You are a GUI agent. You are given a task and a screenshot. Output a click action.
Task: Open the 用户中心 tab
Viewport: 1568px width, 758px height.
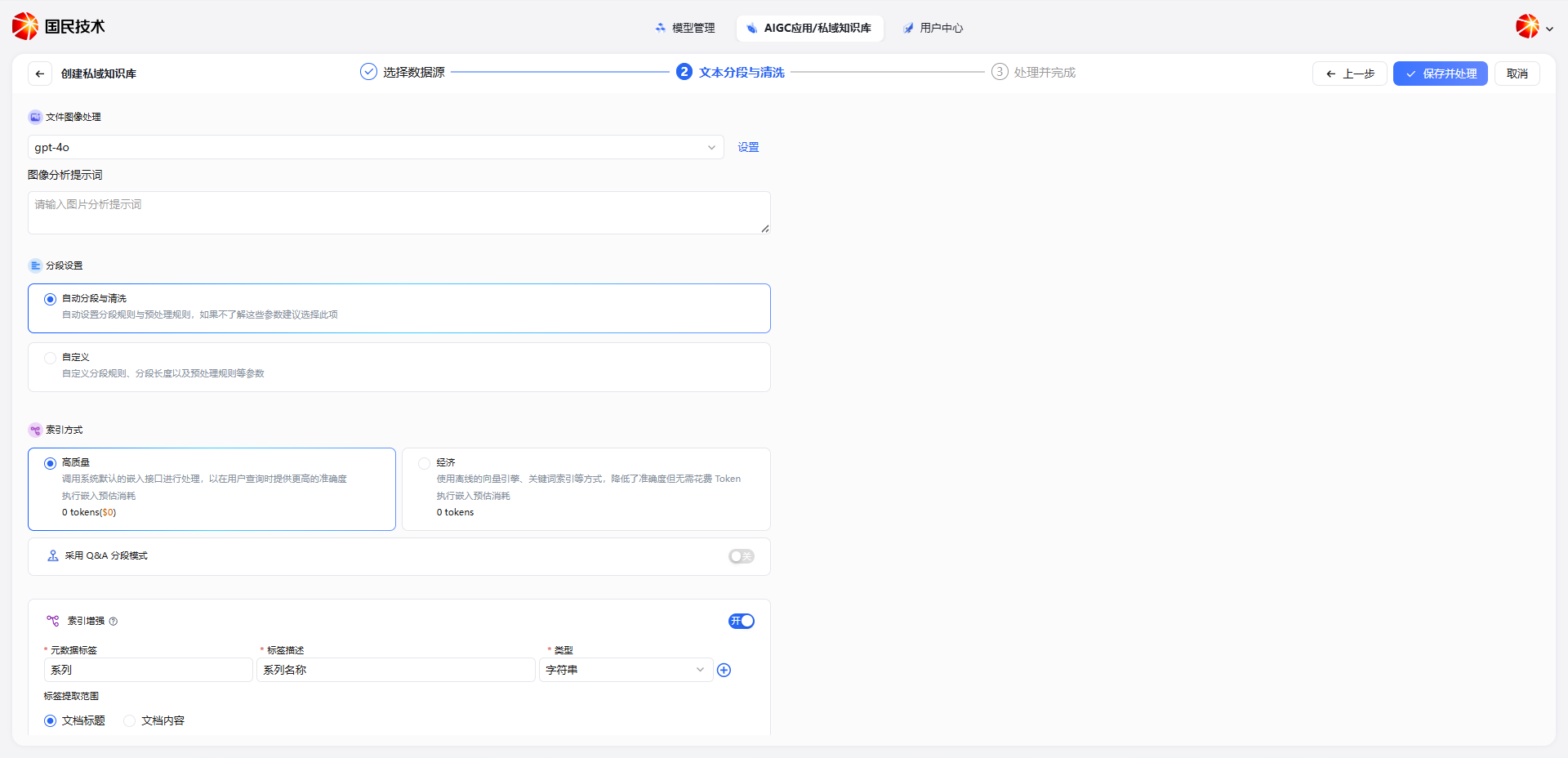pyautogui.click(x=933, y=28)
